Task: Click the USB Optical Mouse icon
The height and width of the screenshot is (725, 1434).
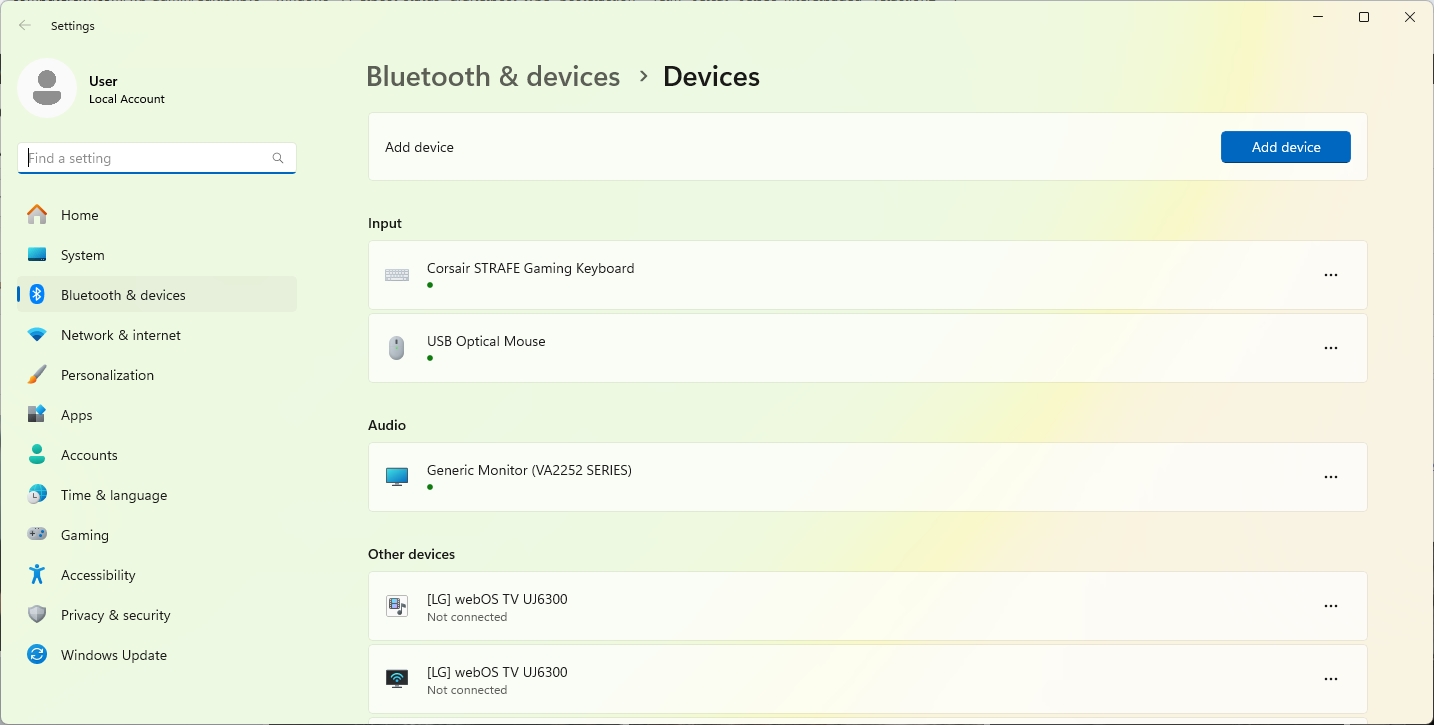Action: pyautogui.click(x=397, y=348)
